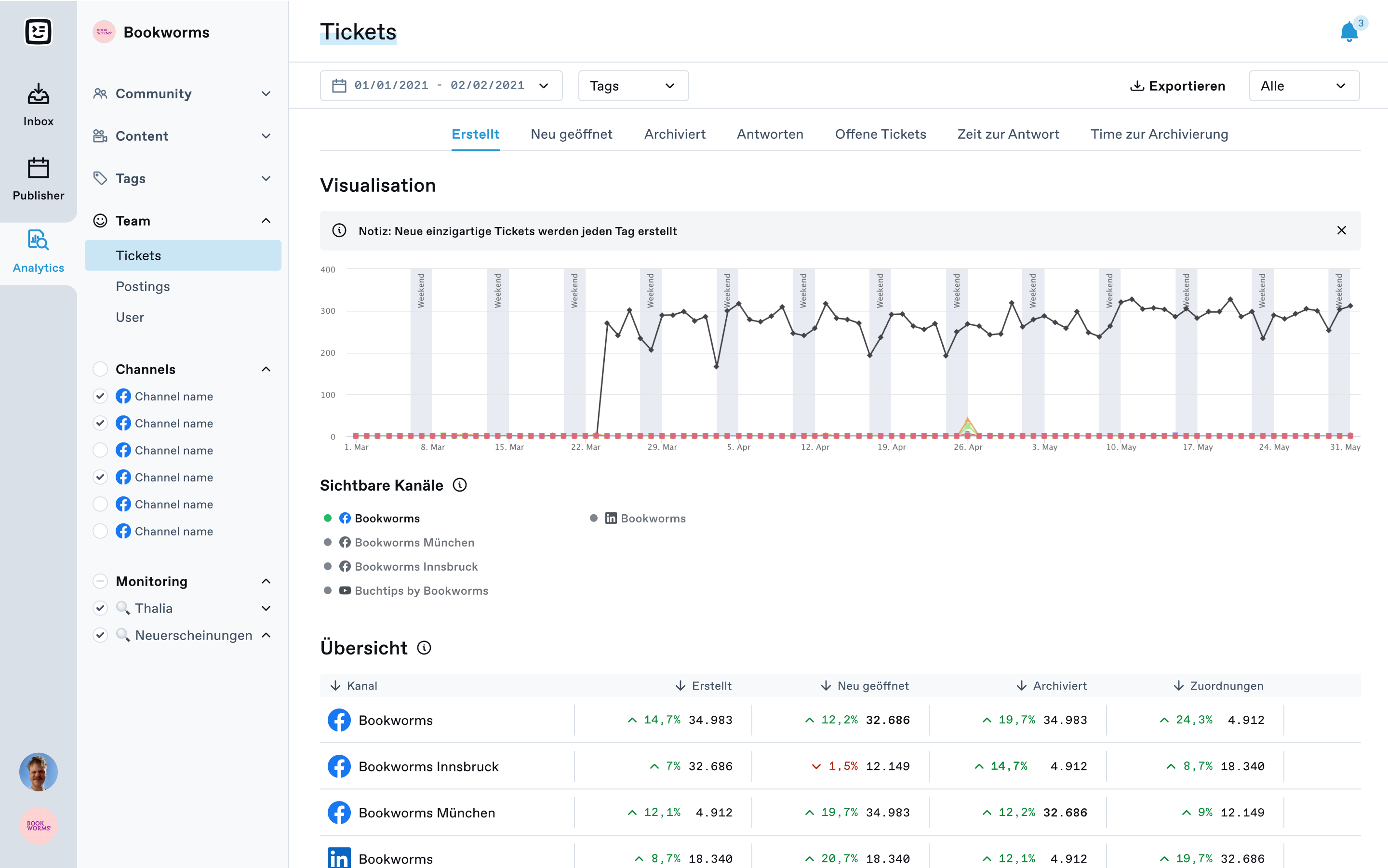Toggle checkbox for third Channel name
The width and height of the screenshot is (1388, 868).
coord(100,450)
